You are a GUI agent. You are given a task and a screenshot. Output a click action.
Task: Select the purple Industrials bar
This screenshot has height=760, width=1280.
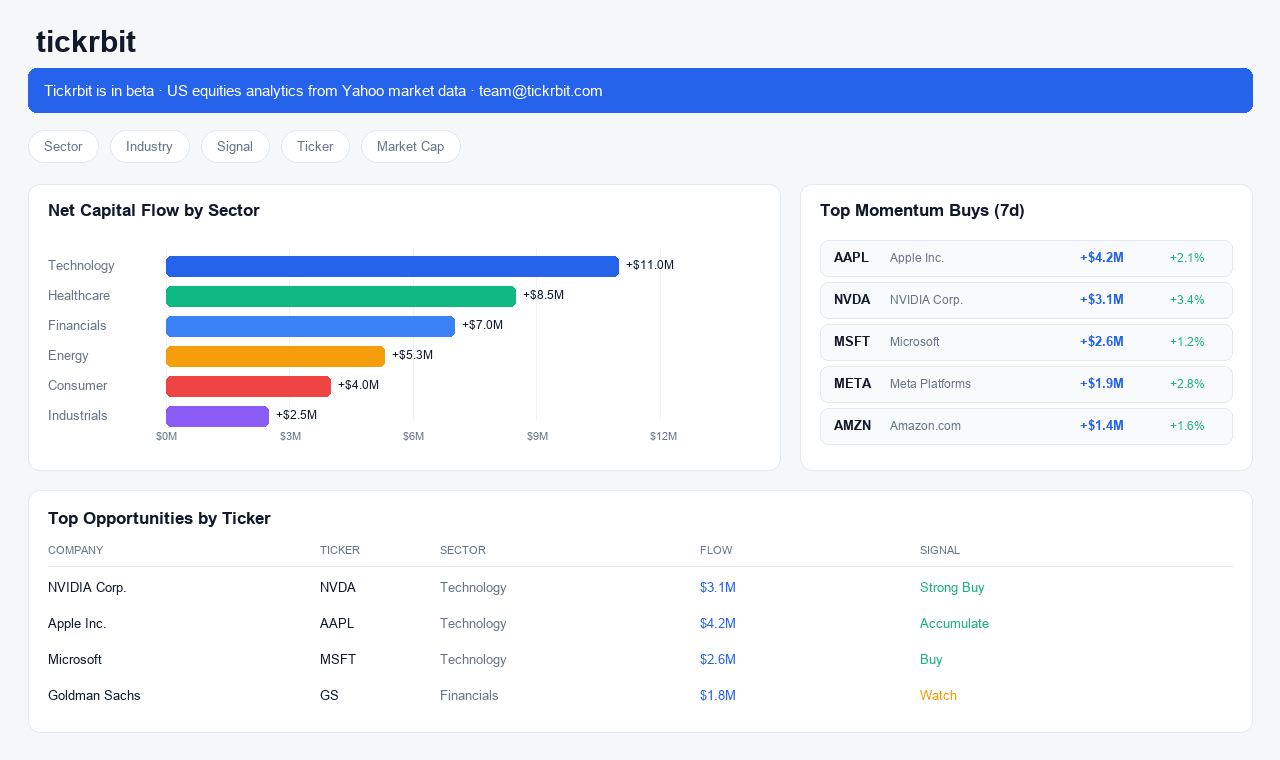click(x=217, y=416)
